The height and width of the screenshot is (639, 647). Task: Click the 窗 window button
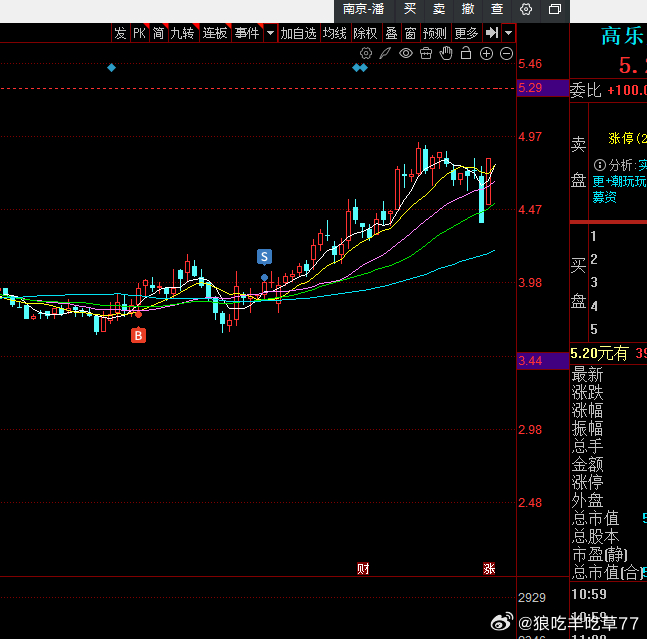410,33
